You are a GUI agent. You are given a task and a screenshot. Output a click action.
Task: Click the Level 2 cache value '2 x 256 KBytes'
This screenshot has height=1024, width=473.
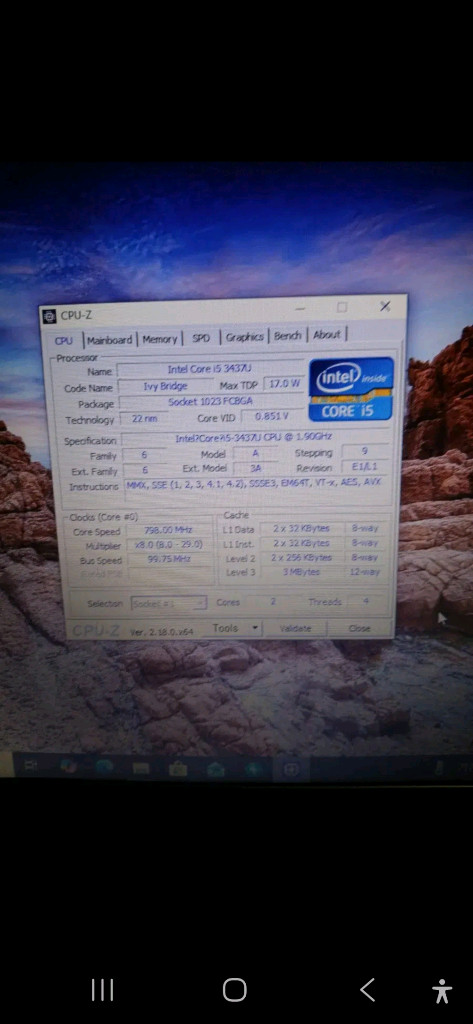(302, 558)
